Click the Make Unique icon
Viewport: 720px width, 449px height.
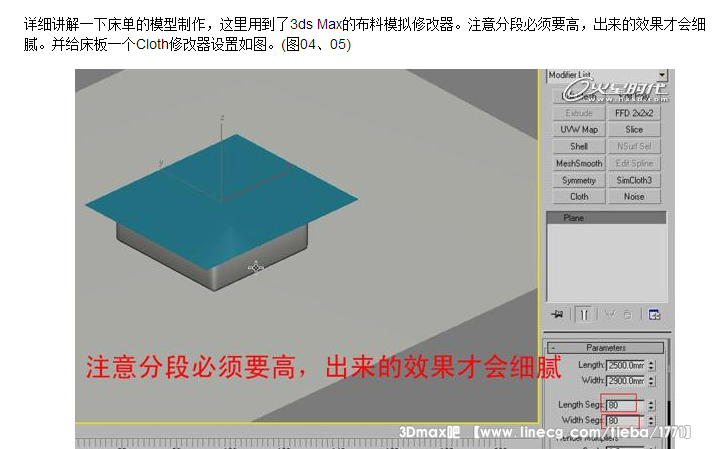[610, 315]
